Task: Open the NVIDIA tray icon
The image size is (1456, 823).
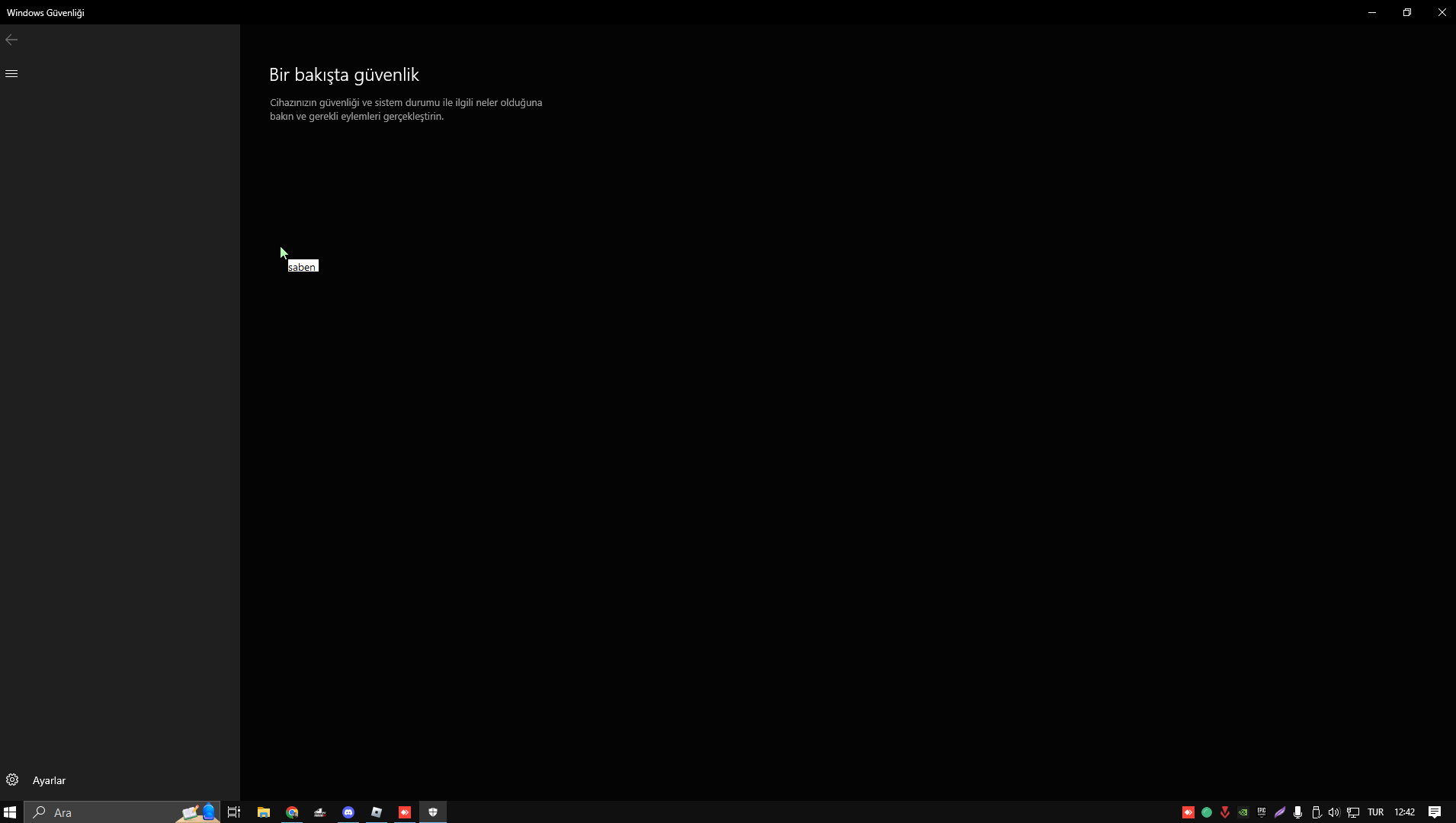Action: 1243,812
